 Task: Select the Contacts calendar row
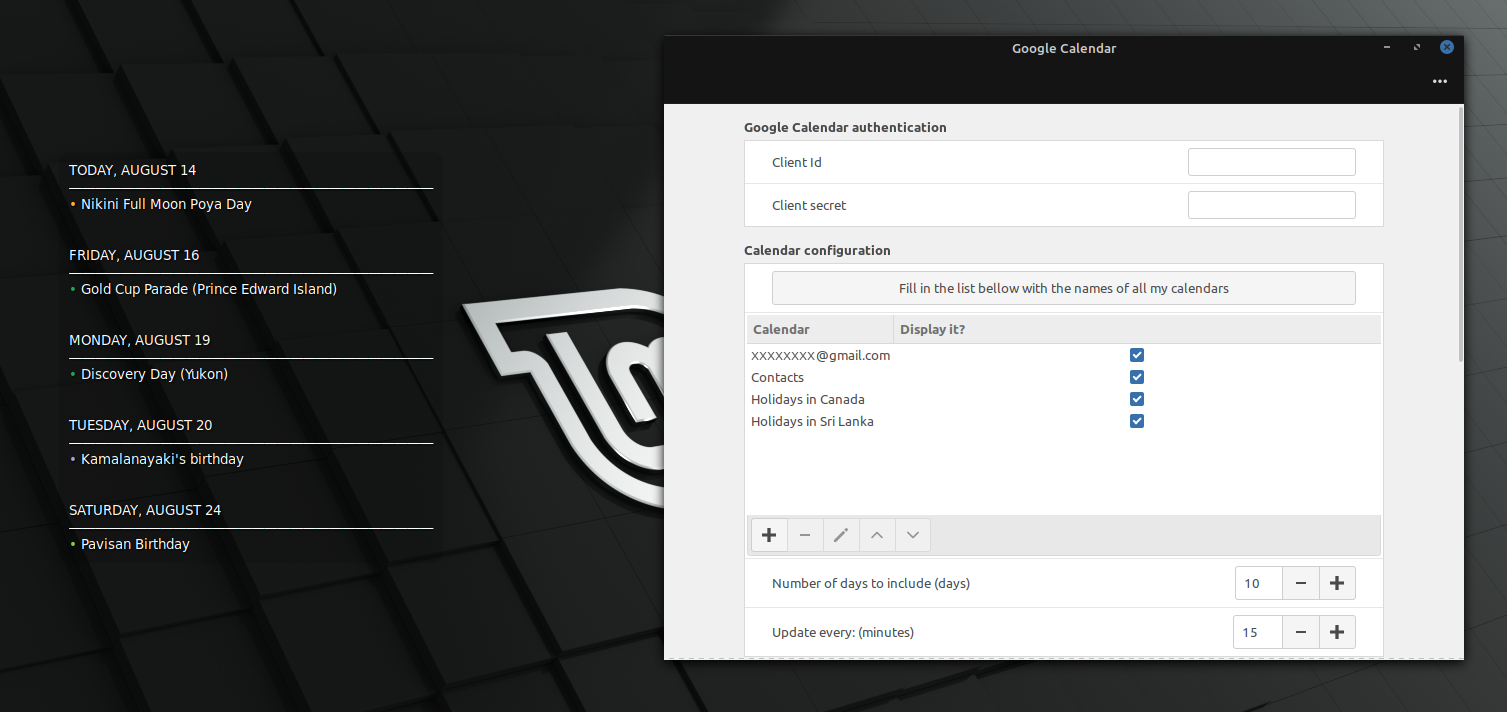pyautogui.click(x=1064, y=377)
